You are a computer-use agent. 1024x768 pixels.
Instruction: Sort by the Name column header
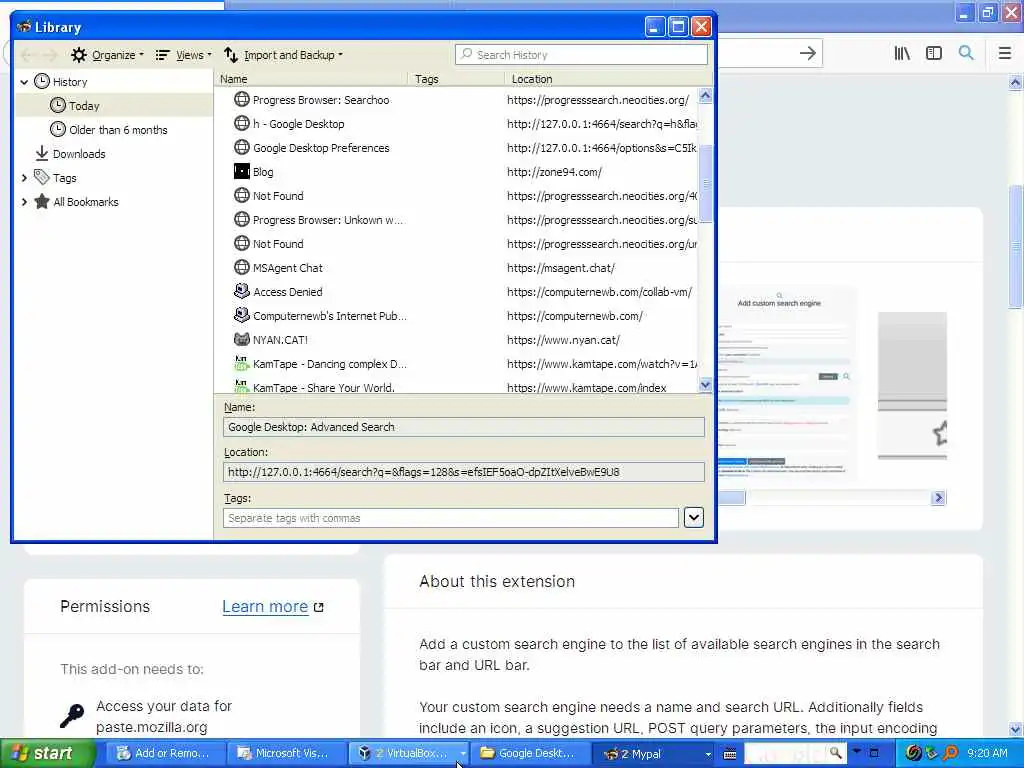click(x=311, y=79)
